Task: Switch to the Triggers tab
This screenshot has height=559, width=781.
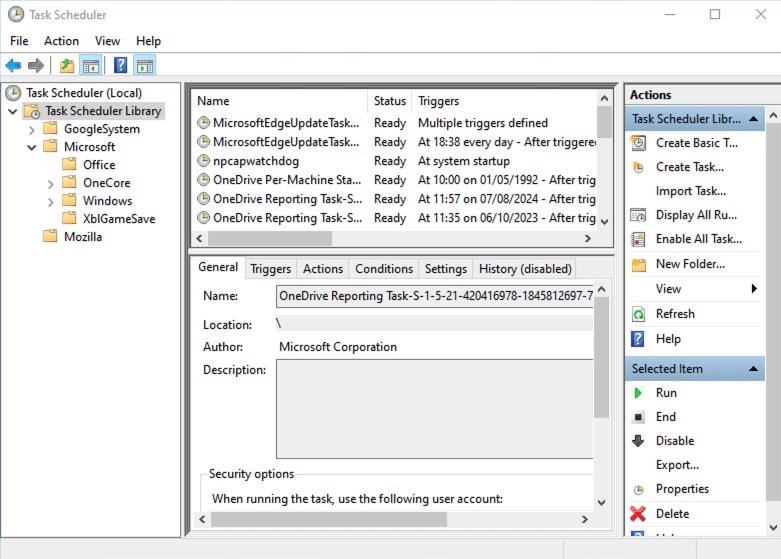Action: point(270,269)
